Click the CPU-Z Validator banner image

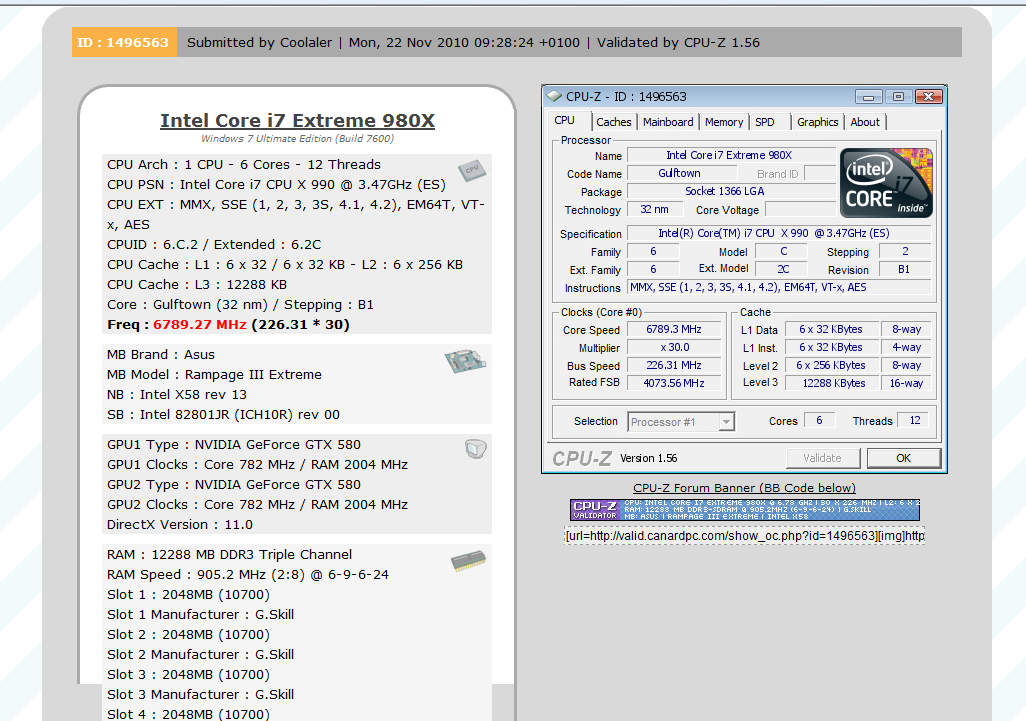click(x=745, y=510)
